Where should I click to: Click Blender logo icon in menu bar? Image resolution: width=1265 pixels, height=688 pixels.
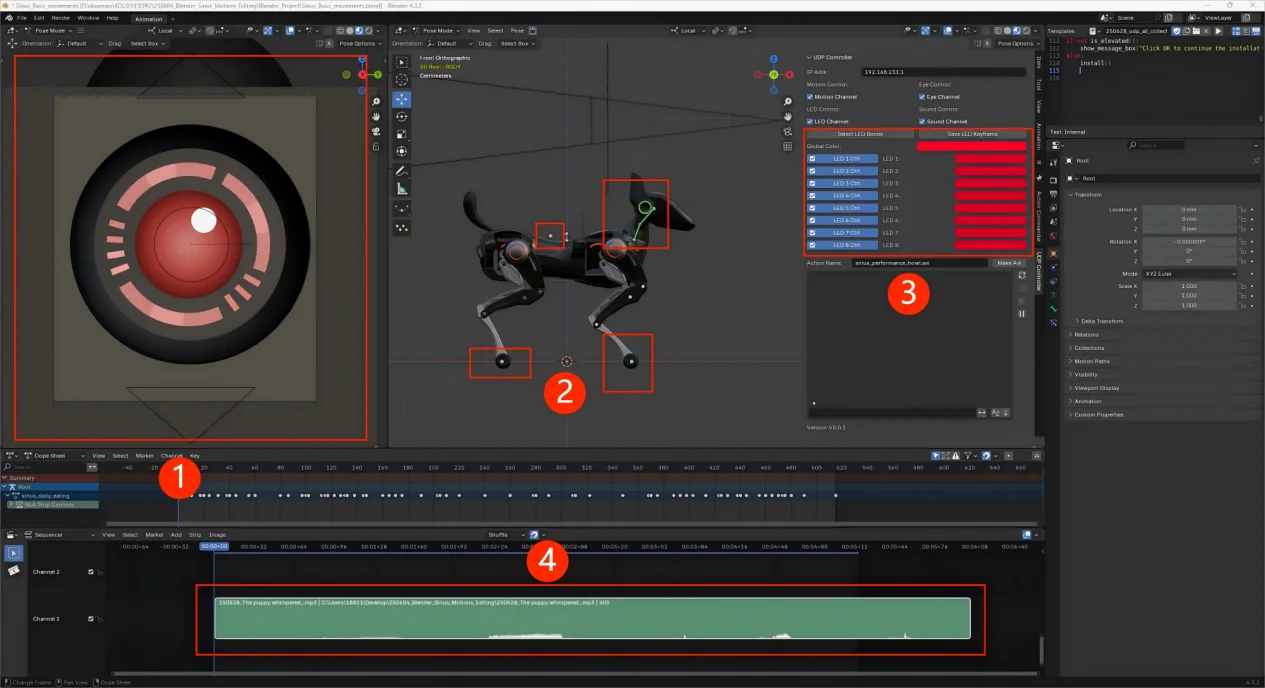[x=8, y=18]
